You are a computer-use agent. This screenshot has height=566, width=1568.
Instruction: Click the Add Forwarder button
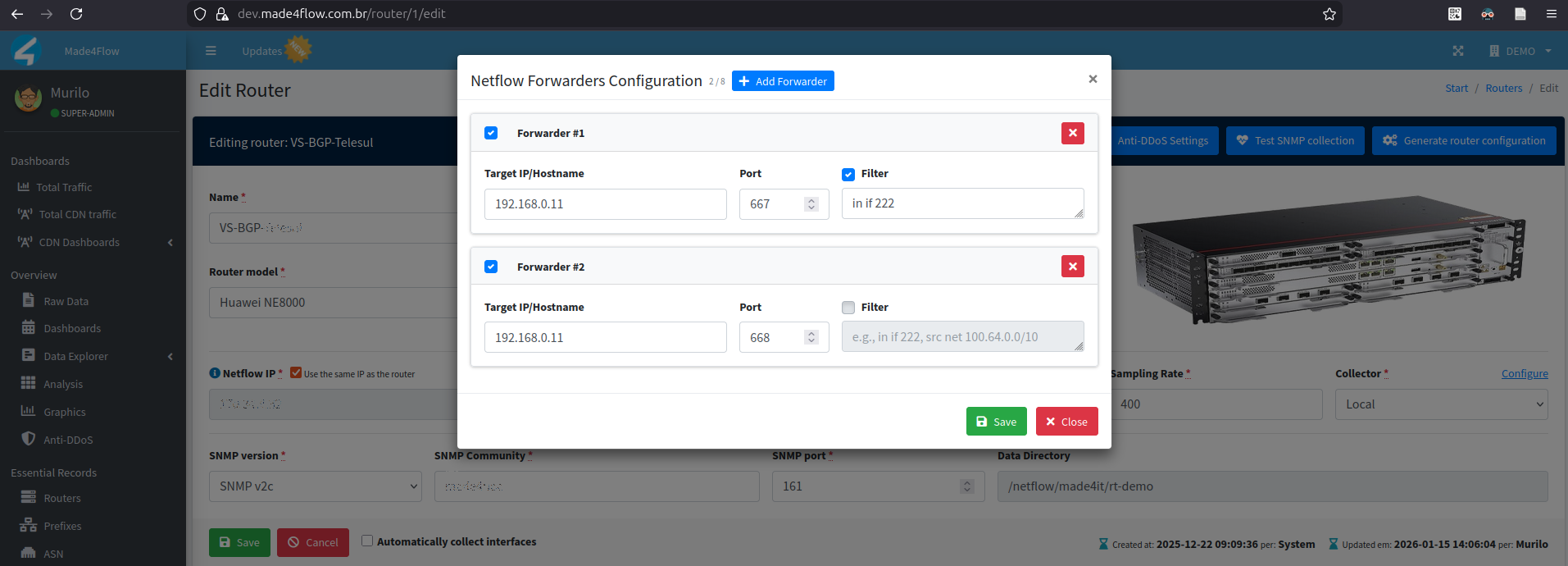[783, 81]
